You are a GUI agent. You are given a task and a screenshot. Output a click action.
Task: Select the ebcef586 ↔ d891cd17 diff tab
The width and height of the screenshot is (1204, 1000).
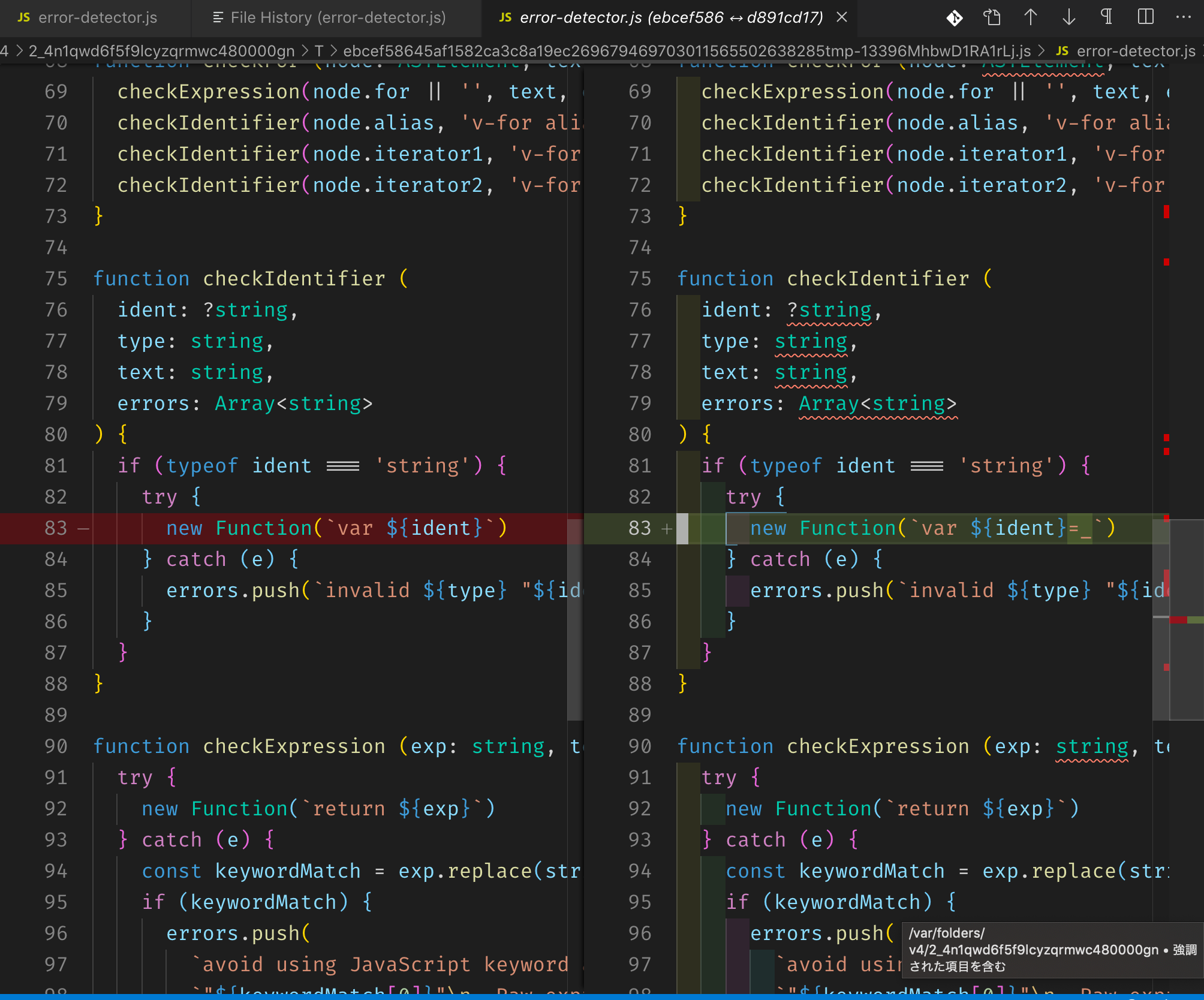coord(670,17)
